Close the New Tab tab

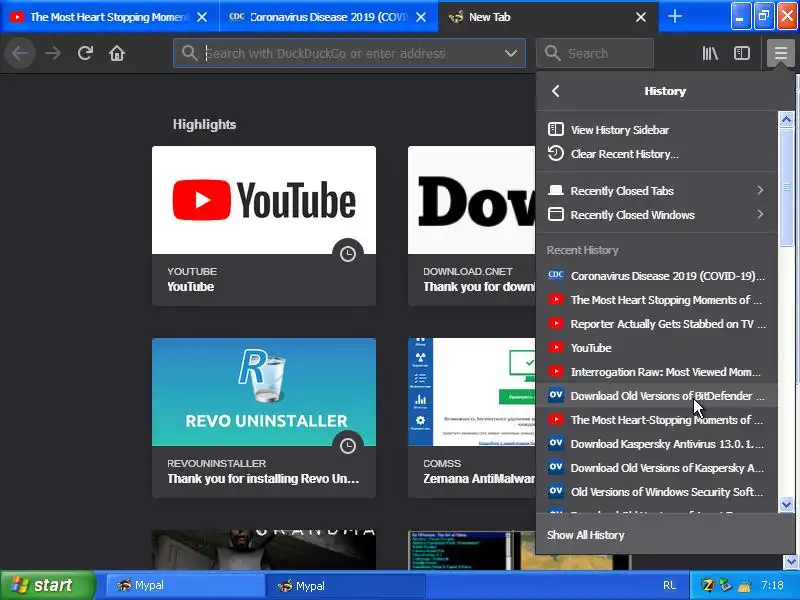641,17
